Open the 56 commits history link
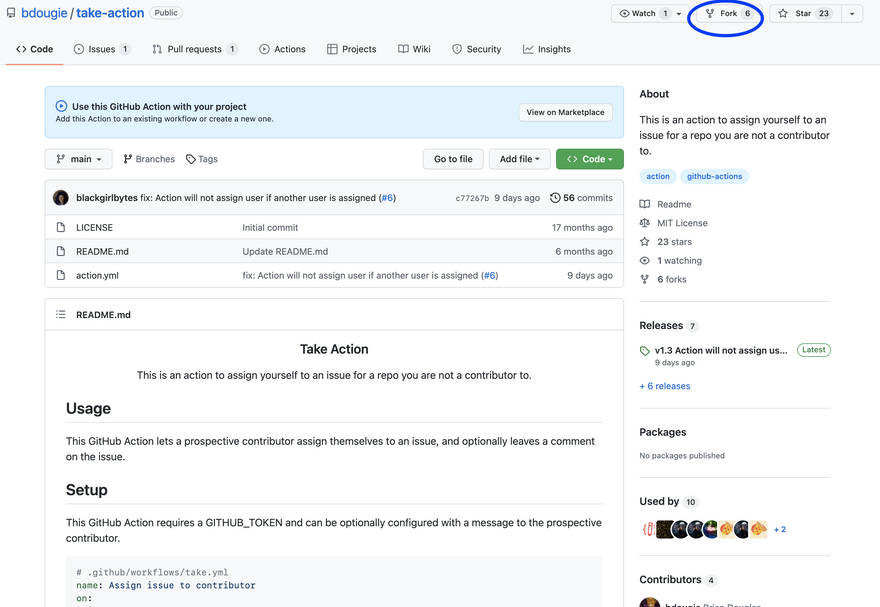This screenshot has width=880, height=607. 581,198
